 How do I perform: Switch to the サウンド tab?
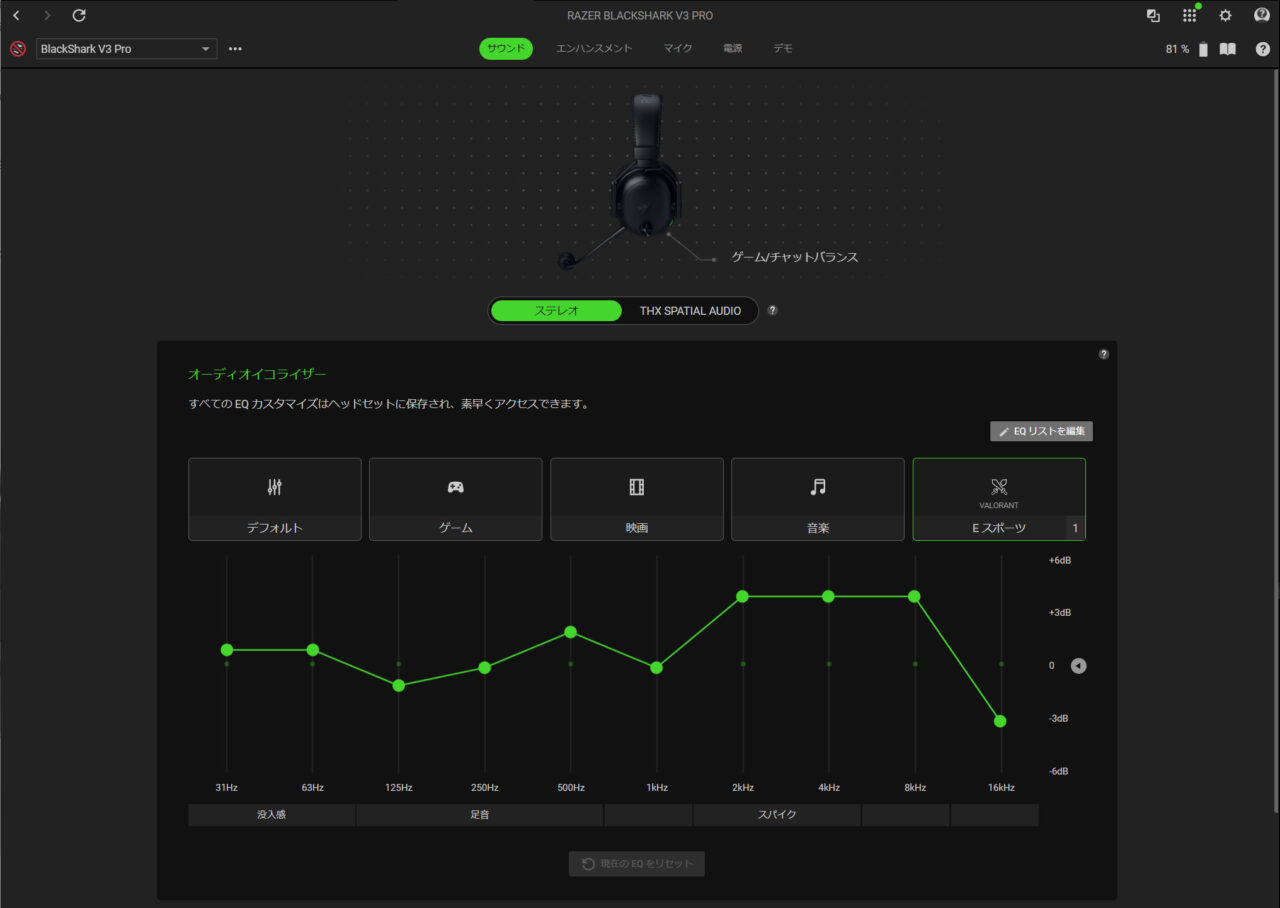click(x=506, y=48)
